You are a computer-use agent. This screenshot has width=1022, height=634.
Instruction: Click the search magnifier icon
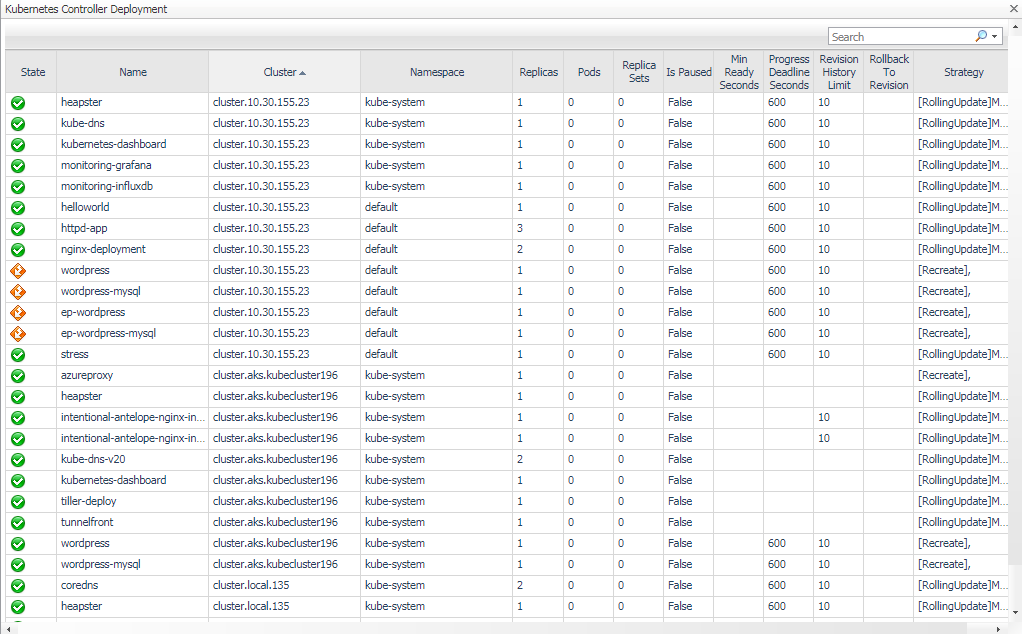pyautogui.click(x=980, y=36)
